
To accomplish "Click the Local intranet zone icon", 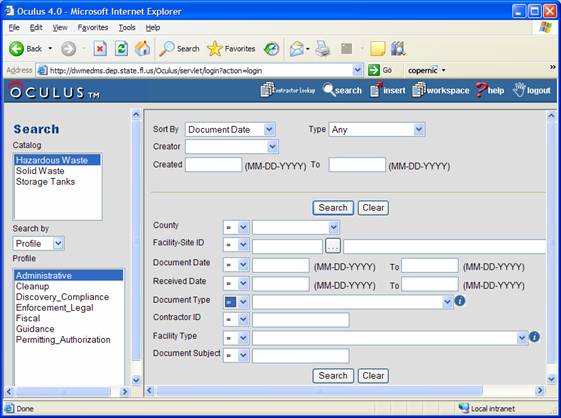I will click(x=464, y=408).
